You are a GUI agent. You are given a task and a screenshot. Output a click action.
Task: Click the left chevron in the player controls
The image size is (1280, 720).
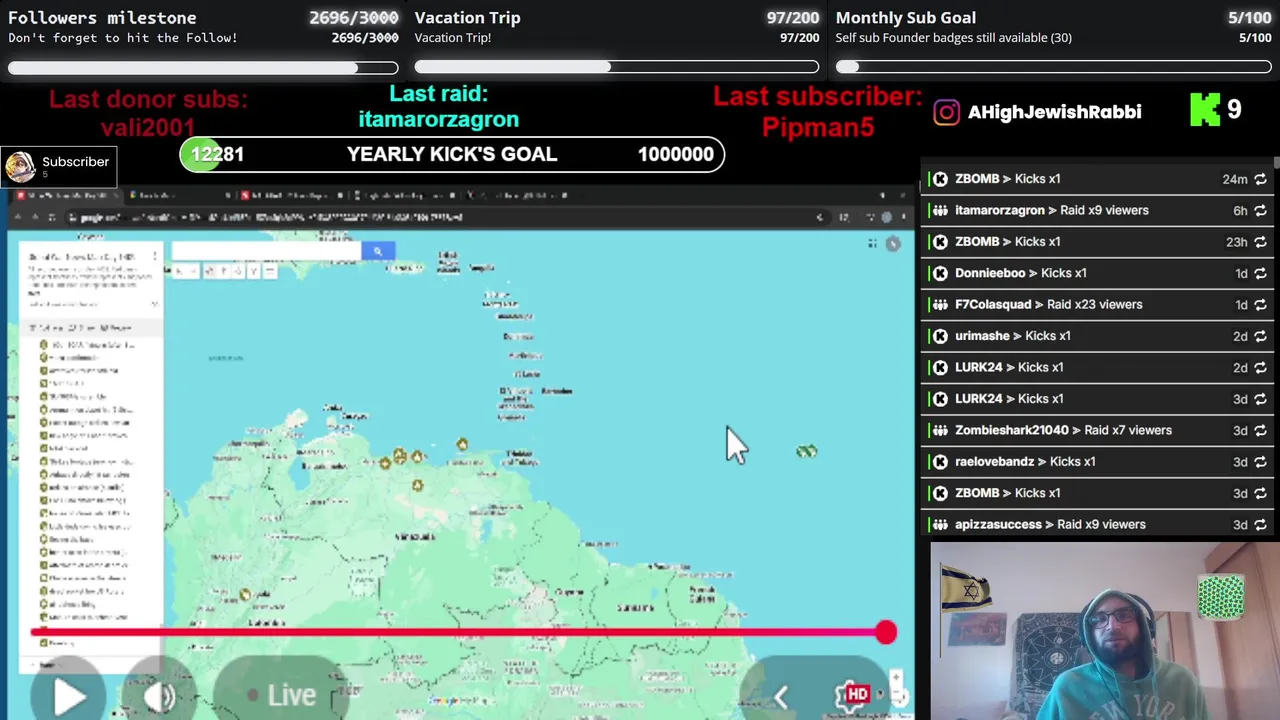tap(781, 697)
